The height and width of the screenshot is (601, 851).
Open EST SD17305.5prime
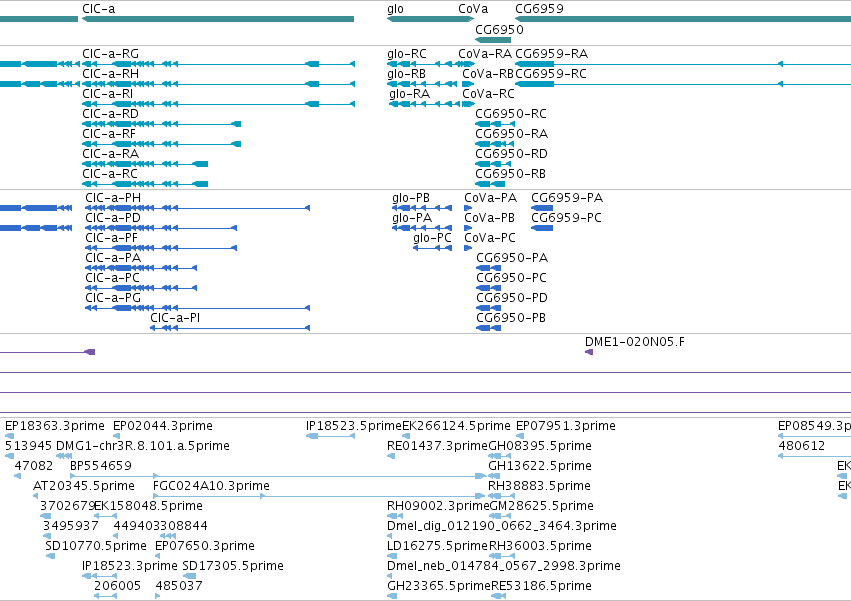pos(233,566)
